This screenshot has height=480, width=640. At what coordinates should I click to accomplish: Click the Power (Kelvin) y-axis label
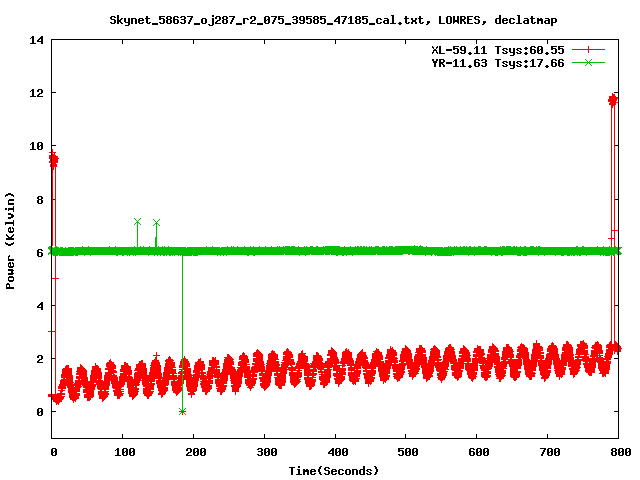[10, 241]
